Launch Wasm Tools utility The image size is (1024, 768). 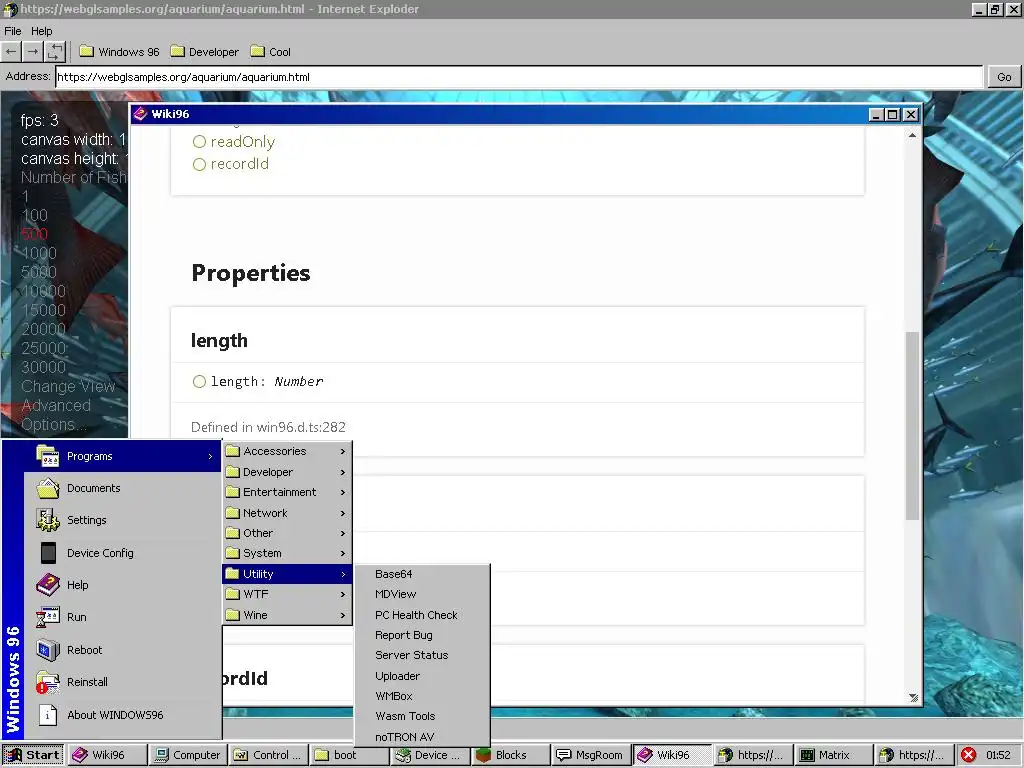[422, 716]
